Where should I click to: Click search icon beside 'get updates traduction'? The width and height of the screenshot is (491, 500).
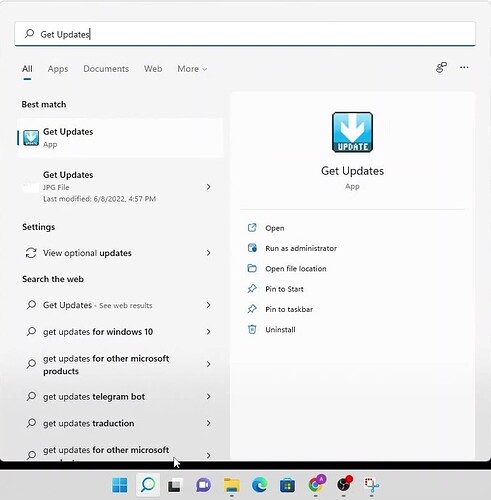pos(31,423)
